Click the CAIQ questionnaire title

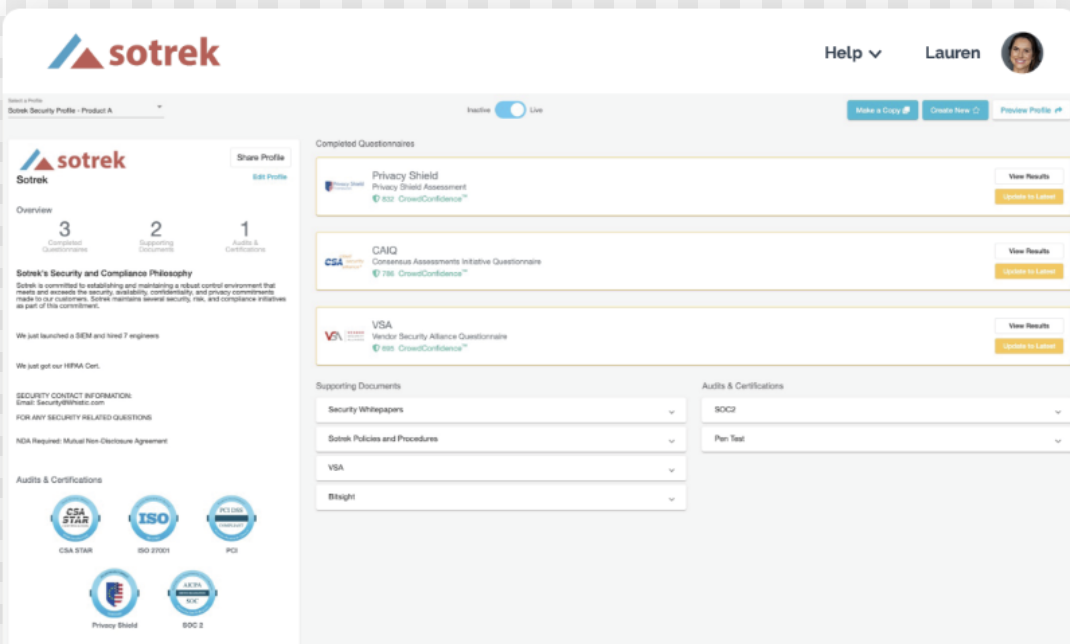pyautogui.click(x=384, y=250)
